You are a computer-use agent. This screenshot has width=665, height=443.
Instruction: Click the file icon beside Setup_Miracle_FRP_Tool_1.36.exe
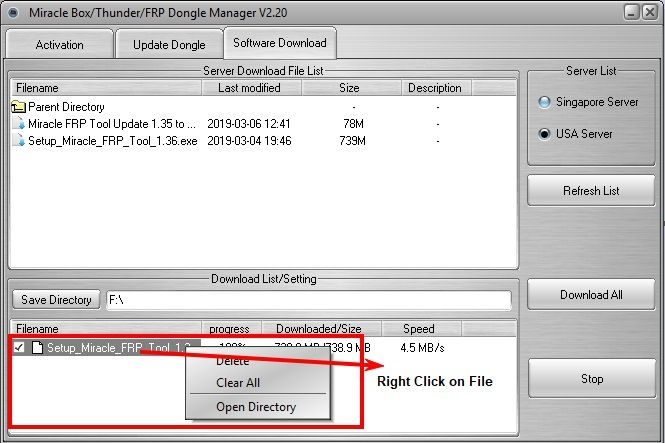19,140
